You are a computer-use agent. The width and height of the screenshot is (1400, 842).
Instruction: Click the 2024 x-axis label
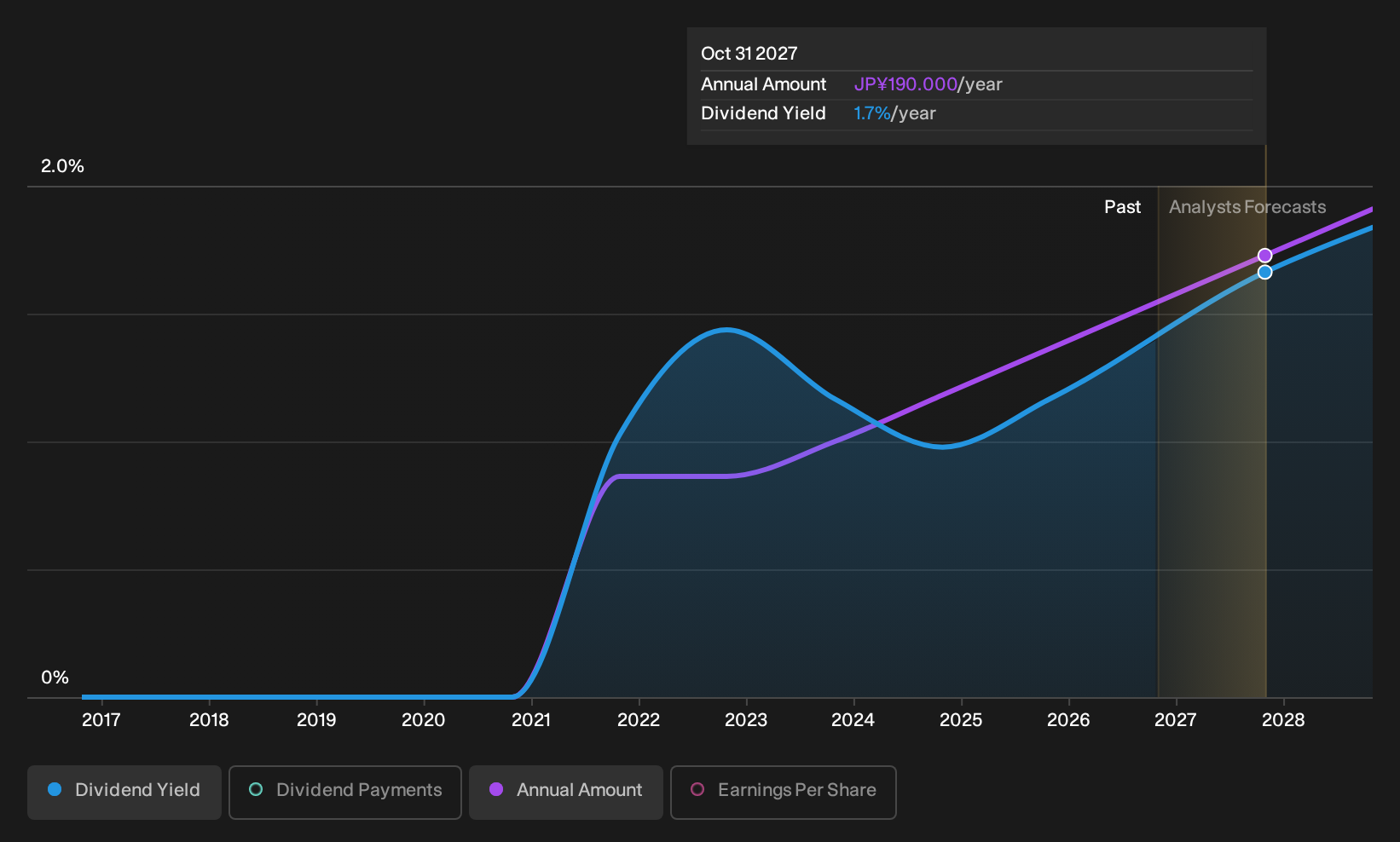point(853,720)
